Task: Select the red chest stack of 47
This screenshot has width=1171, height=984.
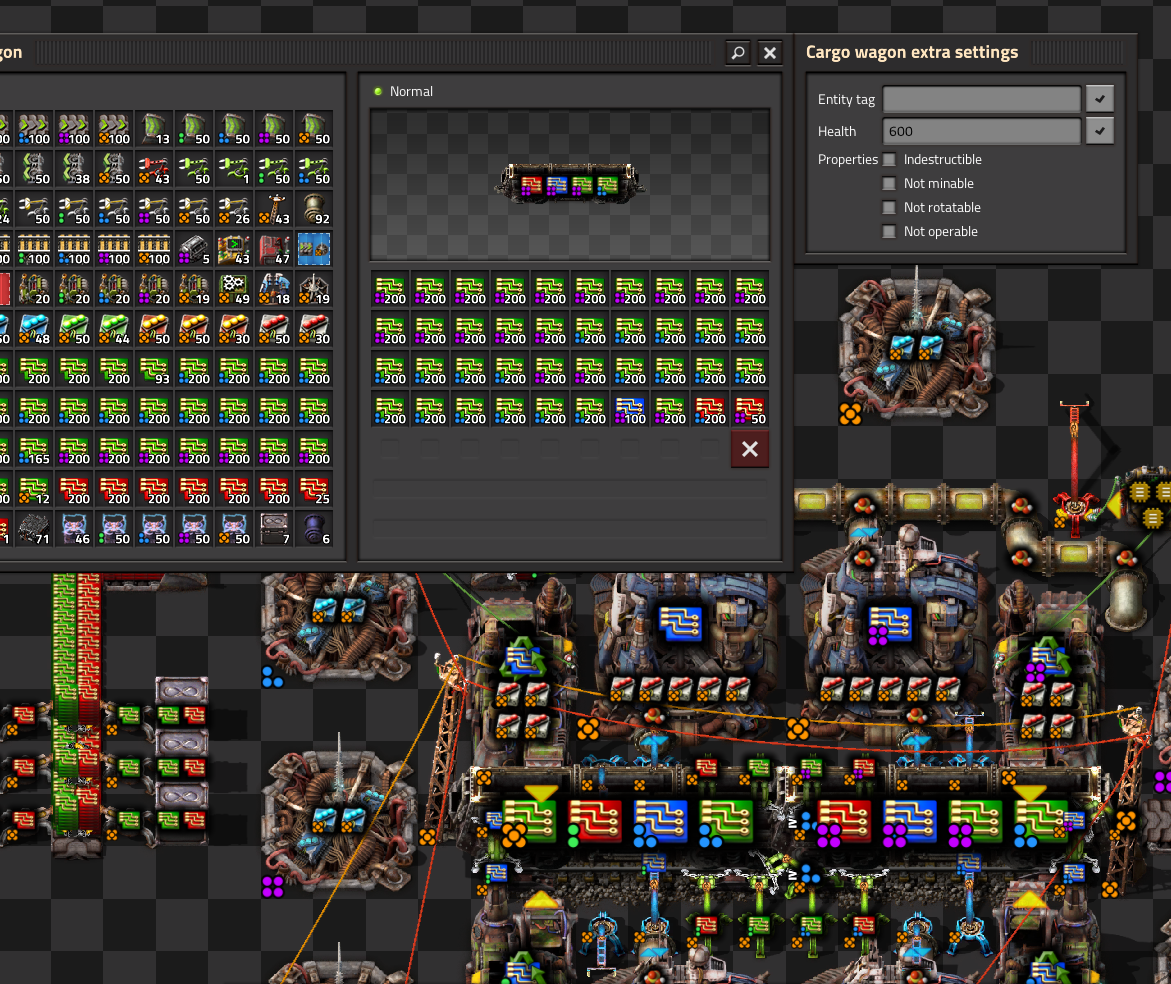Action: point(274,249)
